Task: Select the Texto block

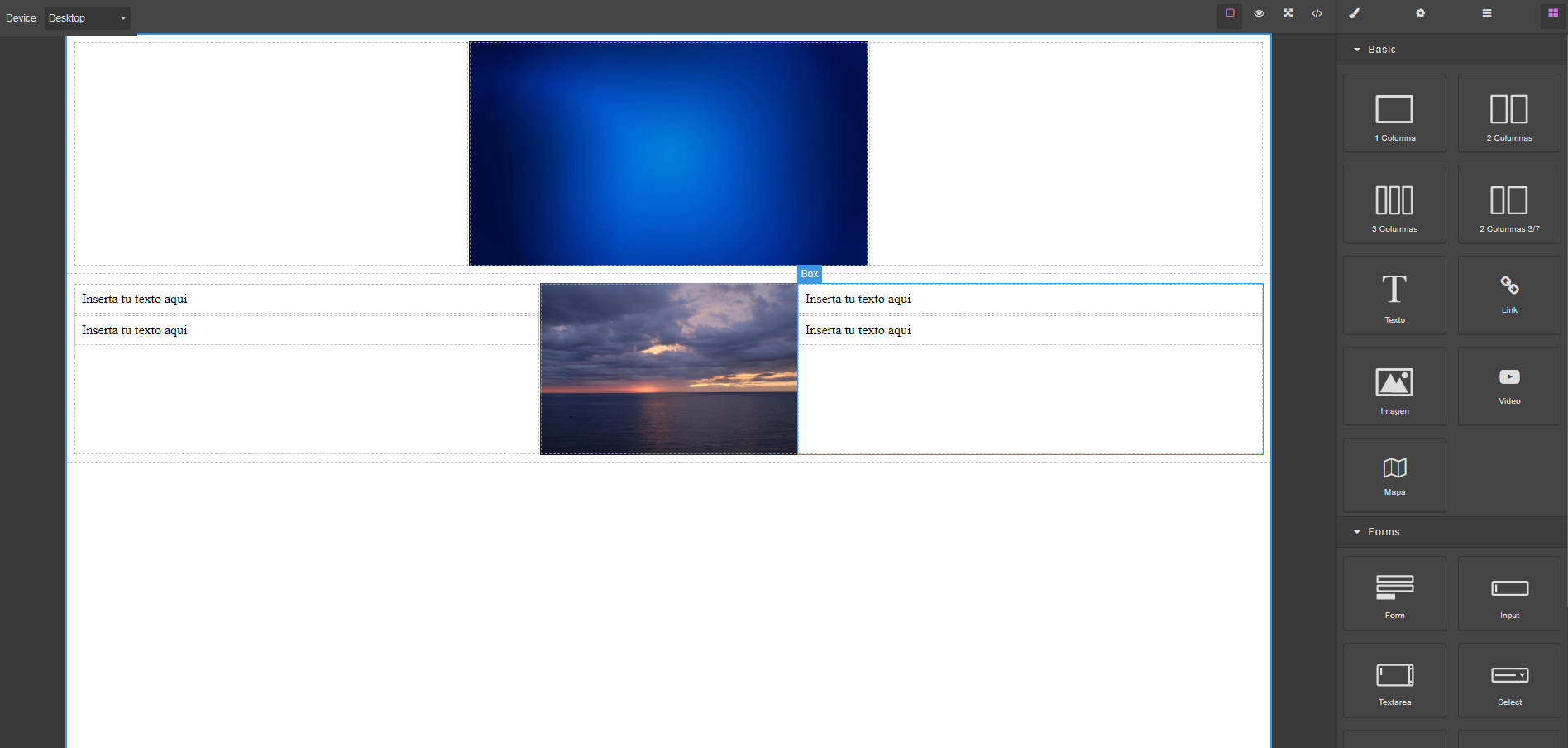Action: (1394, 295)
